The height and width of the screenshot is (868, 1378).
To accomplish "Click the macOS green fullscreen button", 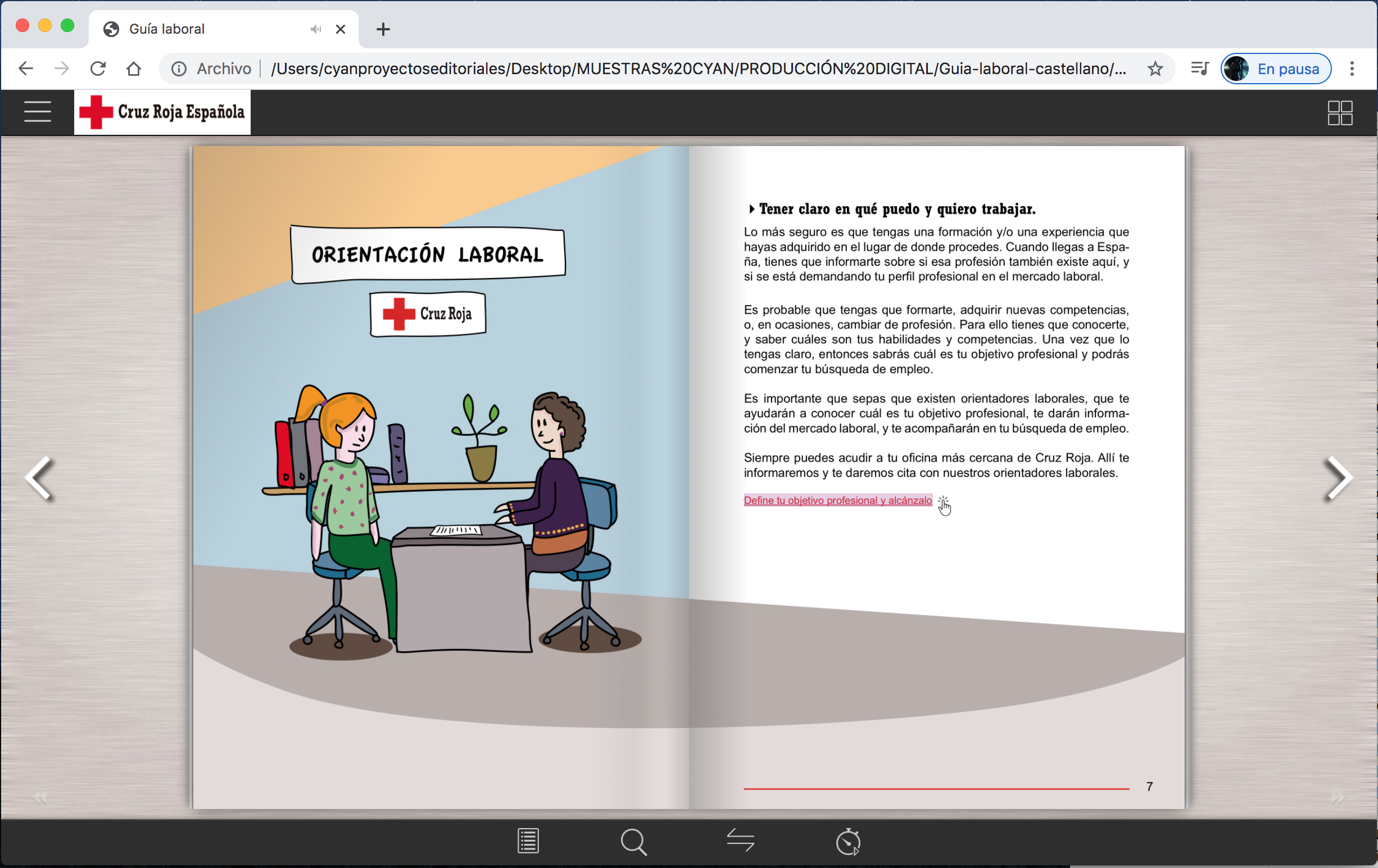I will (67, 26).
